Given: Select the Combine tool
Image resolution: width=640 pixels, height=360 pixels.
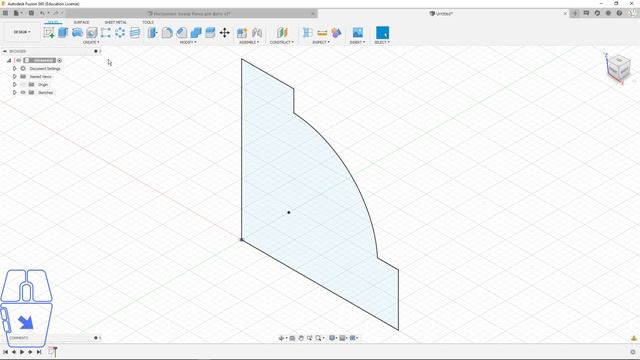Looking at the screenshot, I should pyautogui.click(x=196, y=33).
